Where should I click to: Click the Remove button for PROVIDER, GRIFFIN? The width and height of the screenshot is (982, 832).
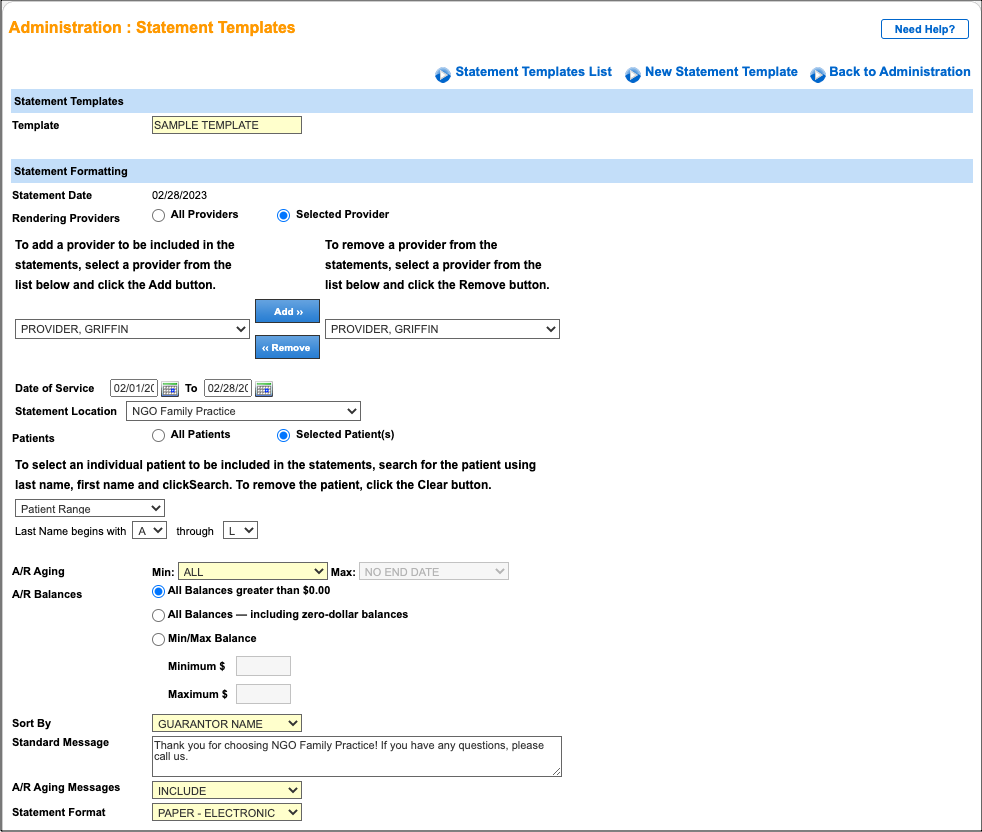coord(287,347)
